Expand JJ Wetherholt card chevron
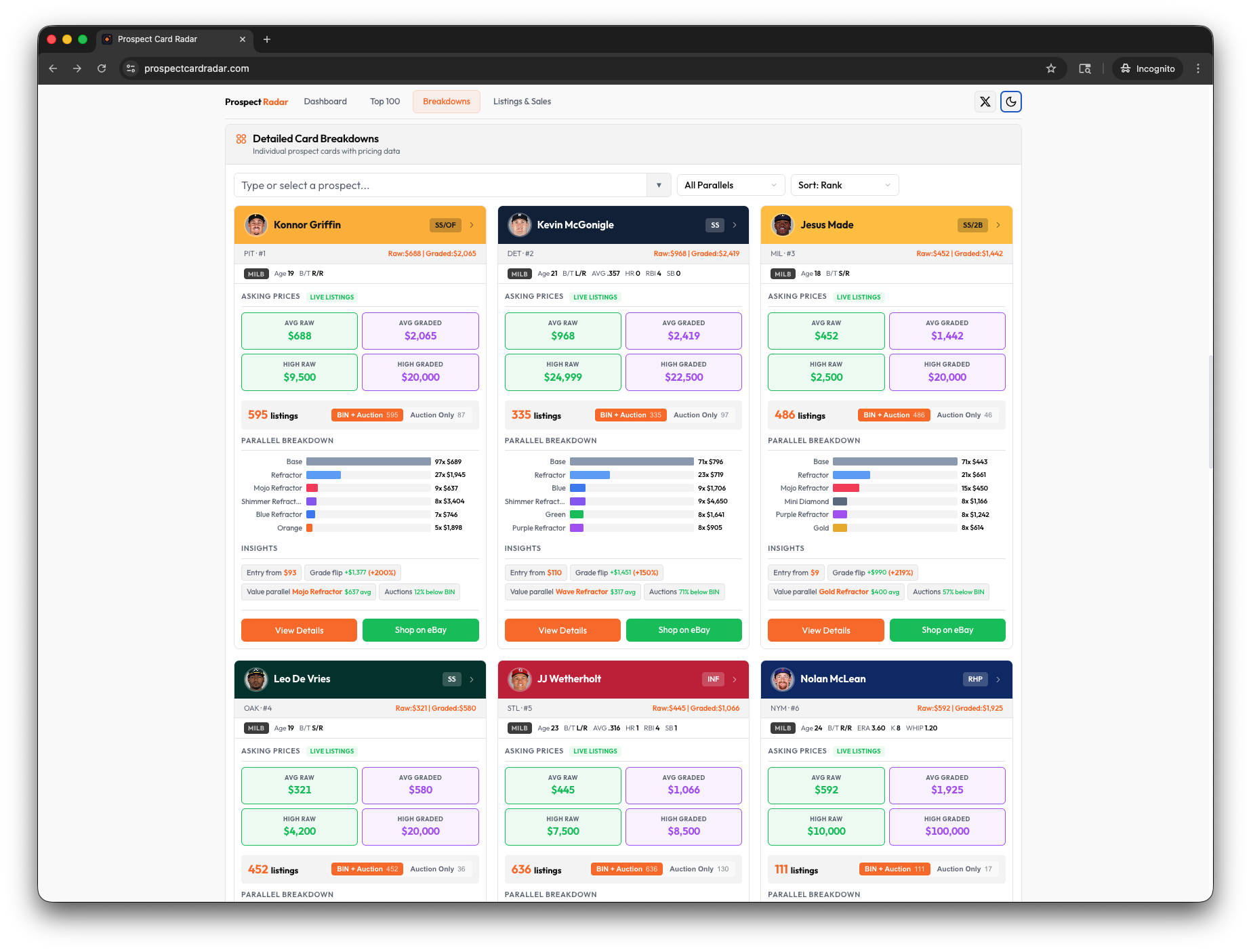Screen dimensions: 1251x952 (735, 679)
